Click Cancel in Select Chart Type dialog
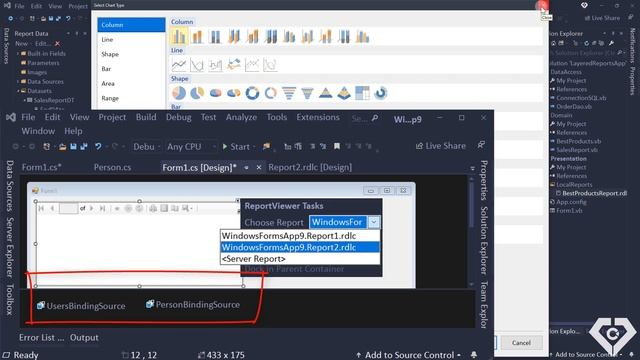This screenshot has width=640, height=360. tap(521, 342)
